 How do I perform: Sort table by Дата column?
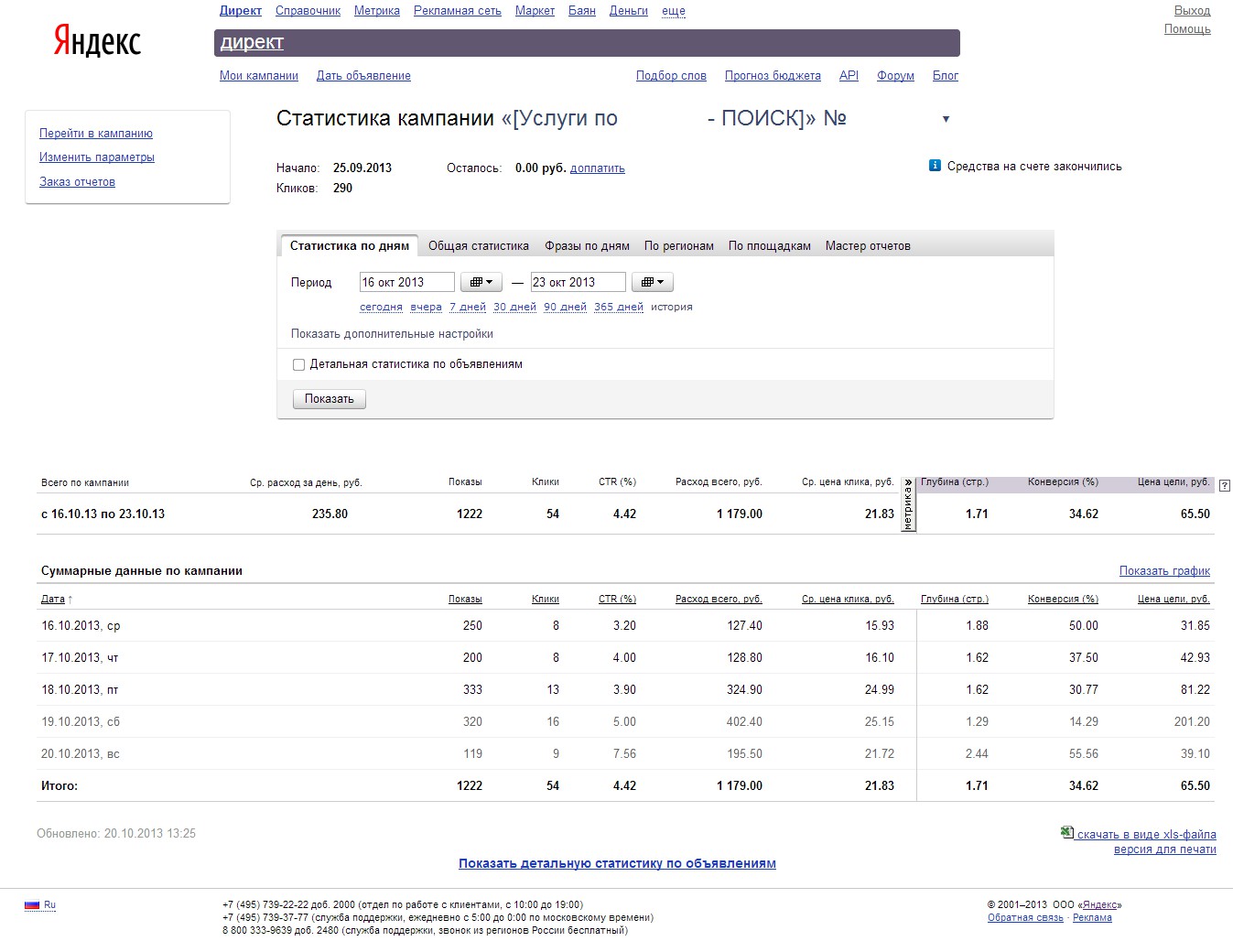[x=53, y=600]
